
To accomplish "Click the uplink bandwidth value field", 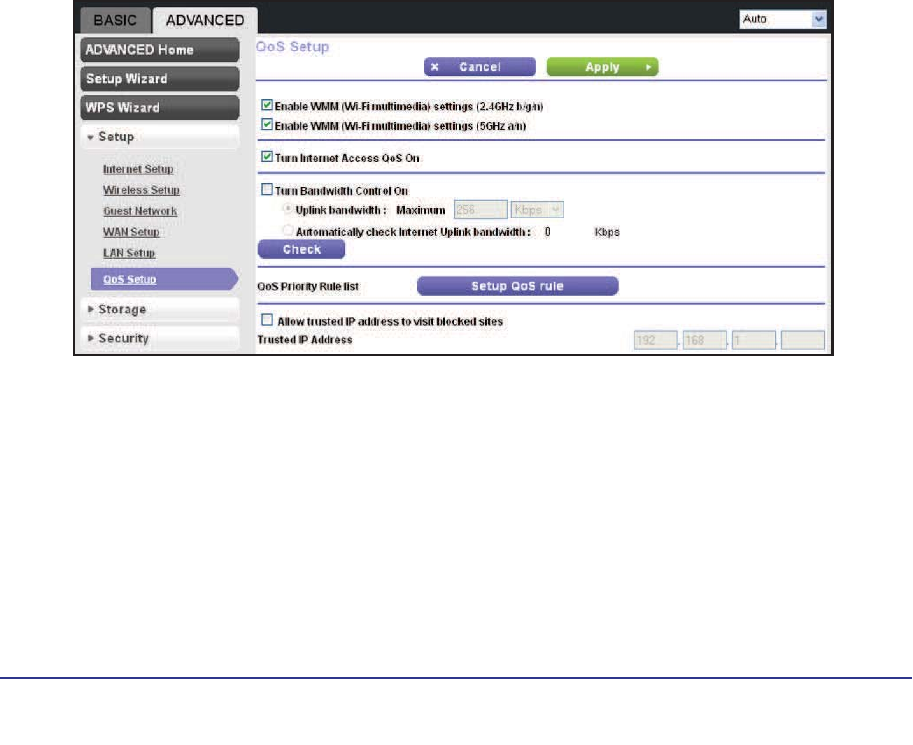I will coord(480,210).
